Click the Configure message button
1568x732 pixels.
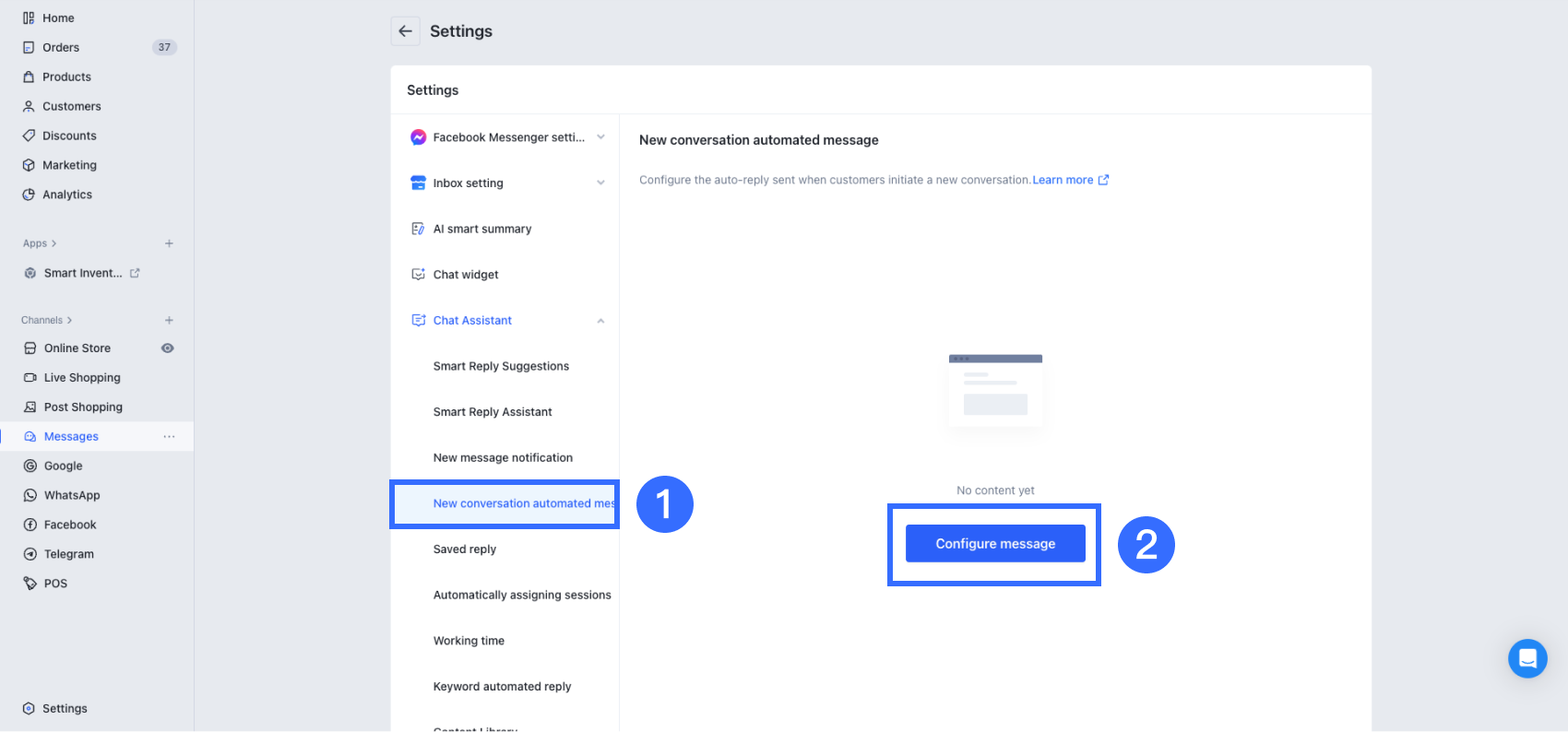[995, 544]
